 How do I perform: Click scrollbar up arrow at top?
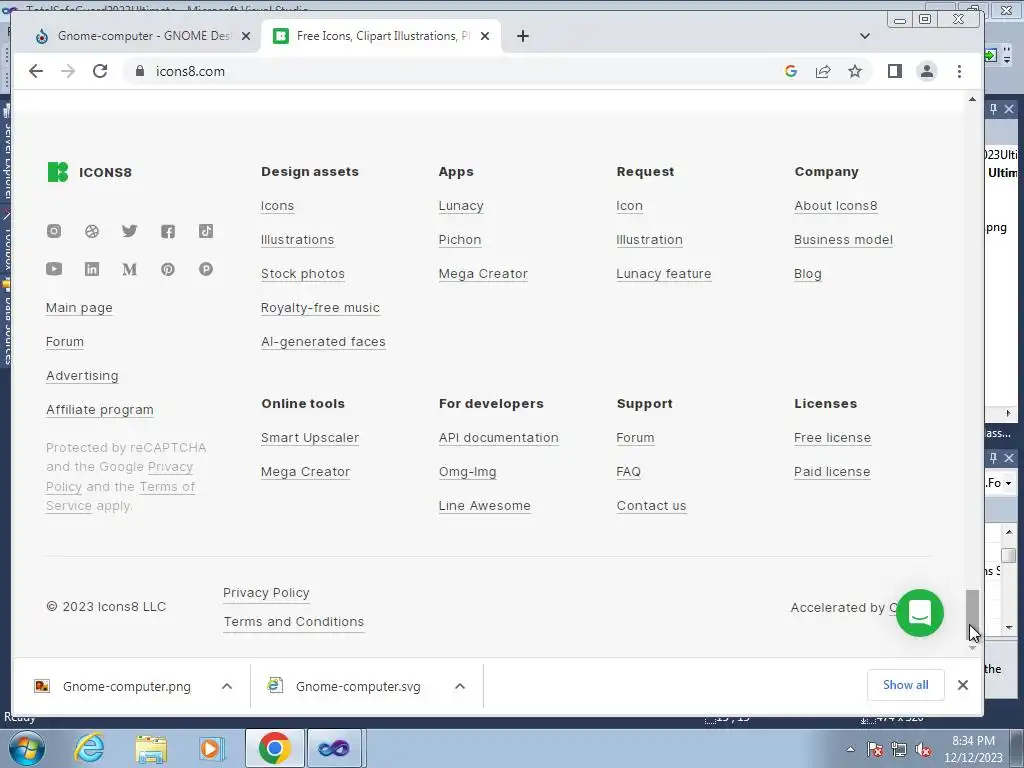click(972, 99)
